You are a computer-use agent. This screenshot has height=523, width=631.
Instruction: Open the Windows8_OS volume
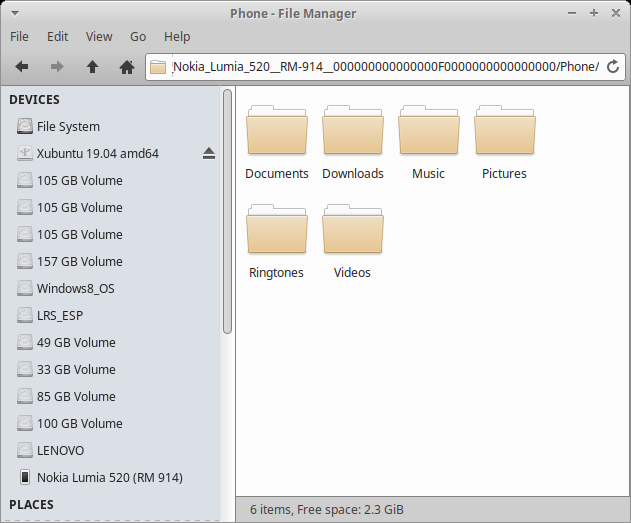tap(76, 289)
